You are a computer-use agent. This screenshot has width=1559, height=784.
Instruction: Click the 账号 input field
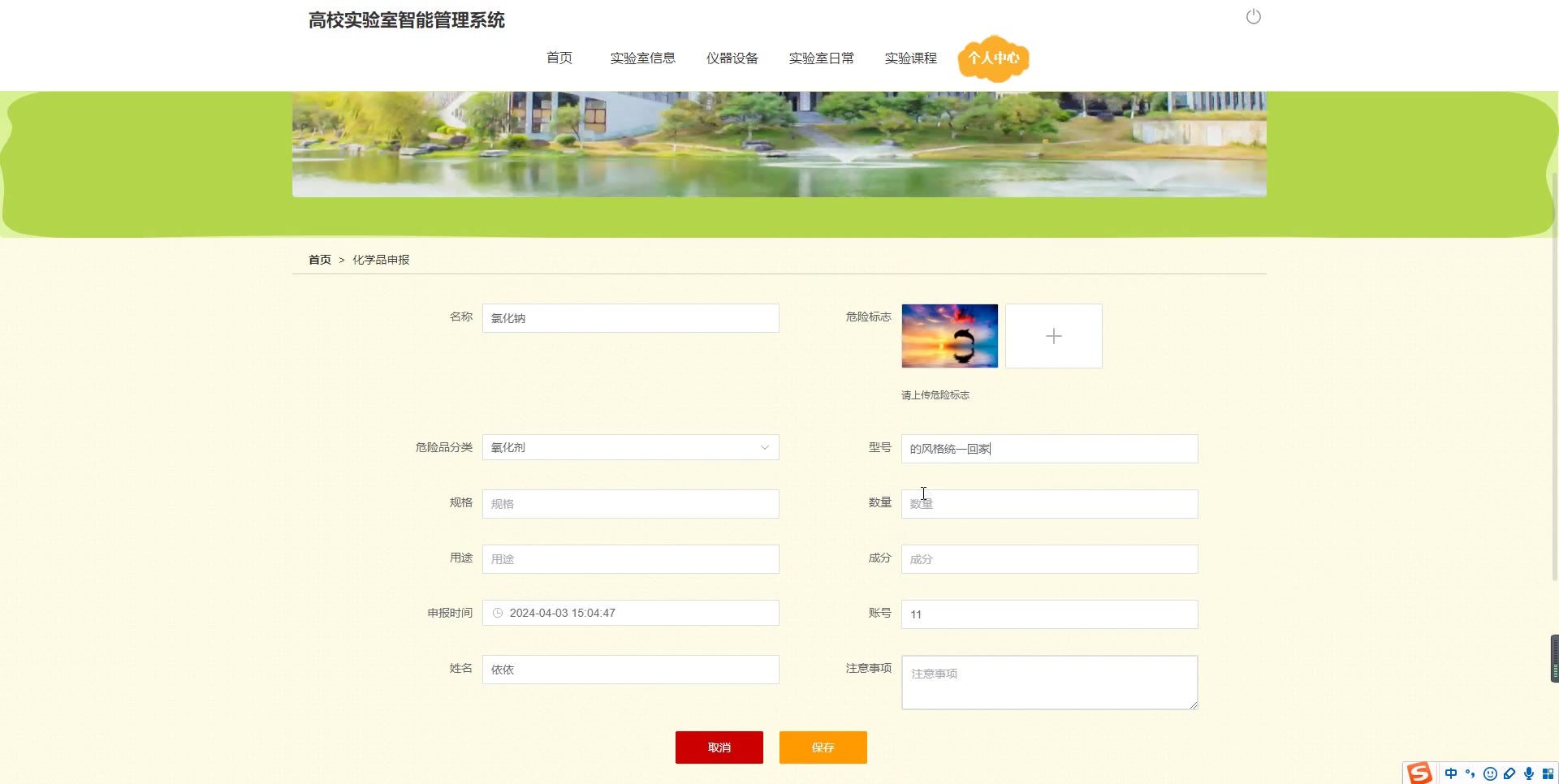[x=1050, y=614]
